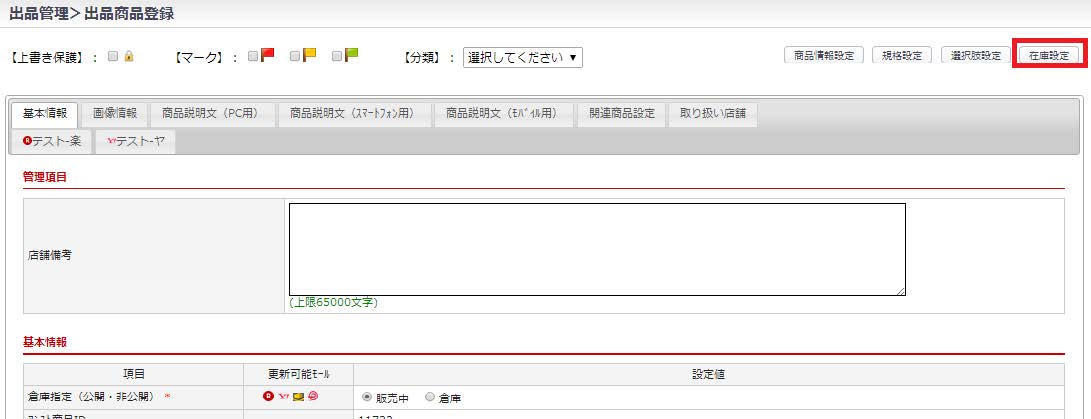Viewport: 1091px width, 419px height.
Task: Click the 店舗備考 row label
Action: pyautogui.click(x=49, y=255)
